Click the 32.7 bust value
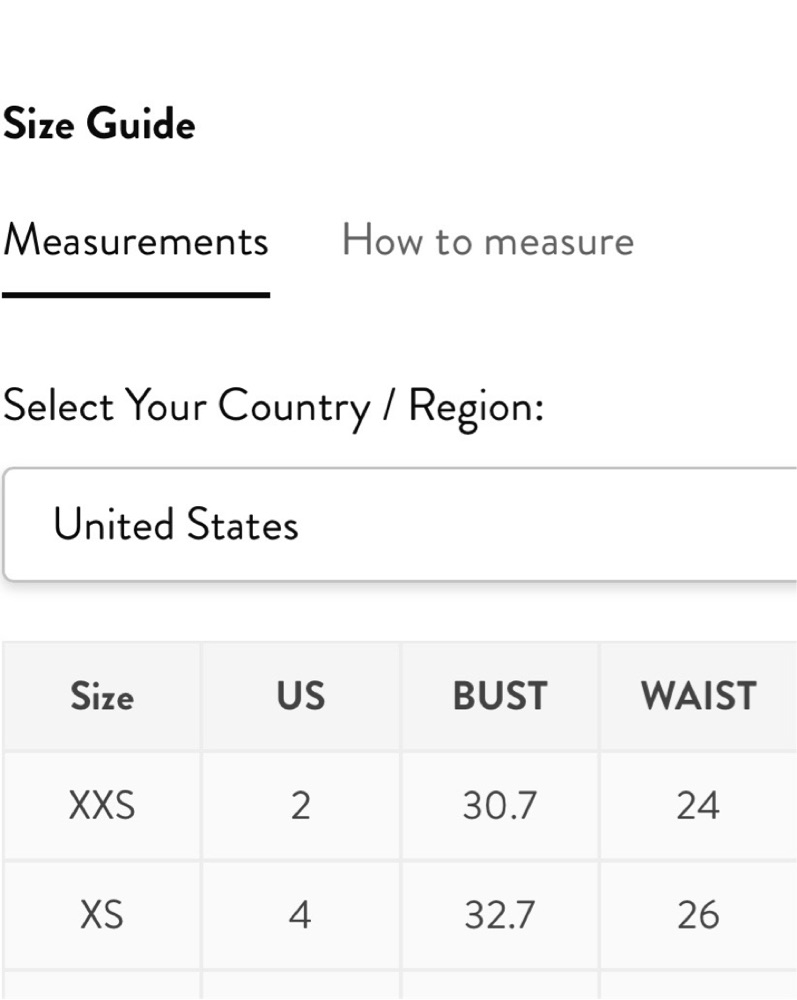The image size is (797, 1000). click(x=500, y=915)
